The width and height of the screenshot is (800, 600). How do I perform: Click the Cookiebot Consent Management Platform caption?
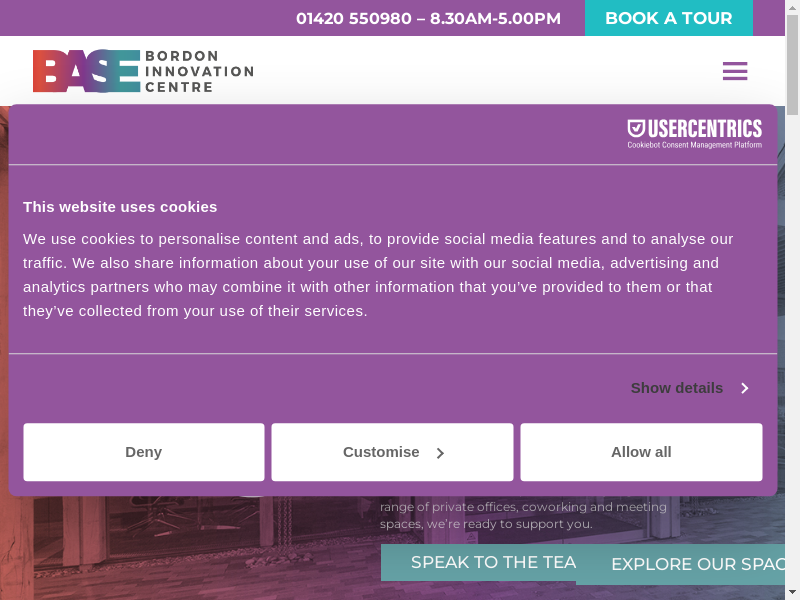694,145
